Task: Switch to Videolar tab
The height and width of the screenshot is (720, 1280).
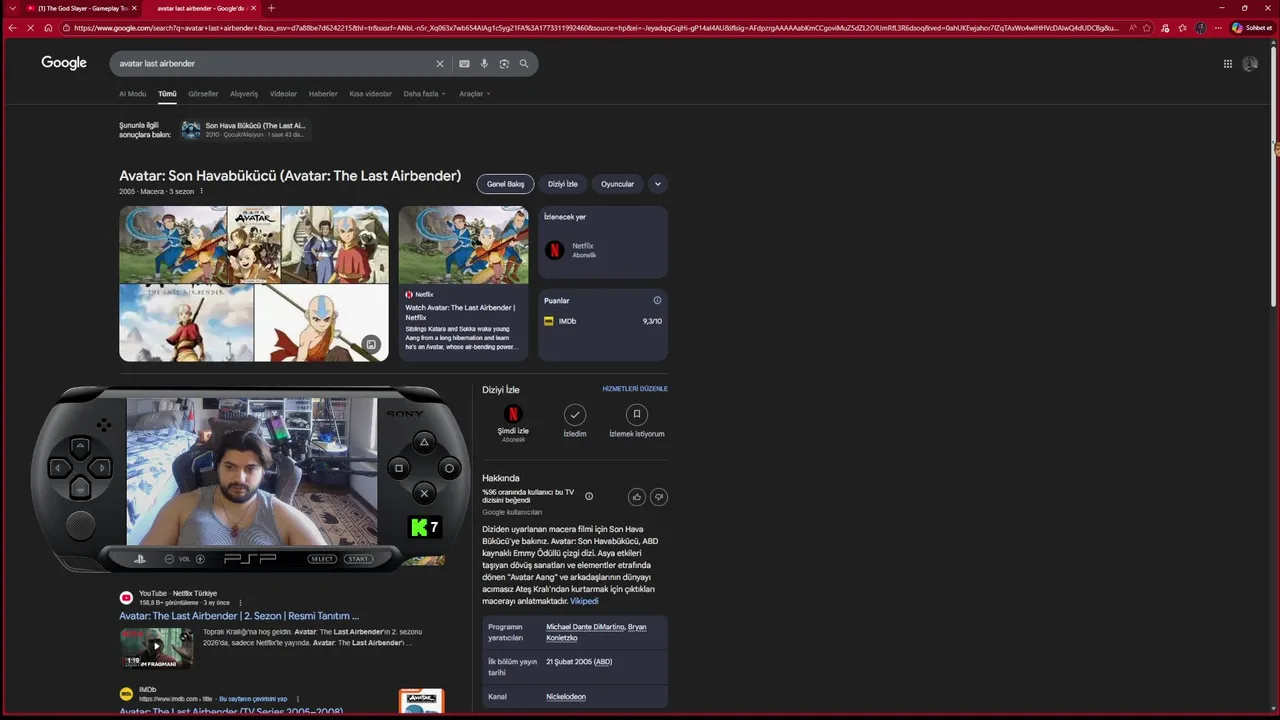Action: (283, 94)
